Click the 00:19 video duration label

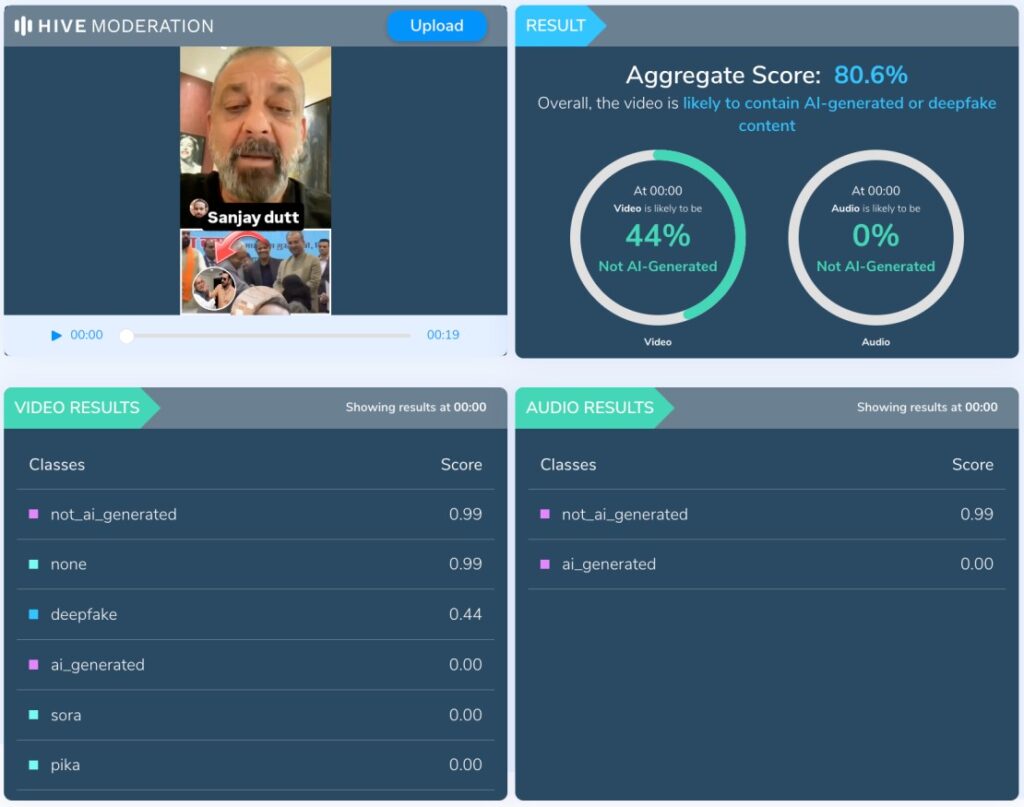[443, 336]
